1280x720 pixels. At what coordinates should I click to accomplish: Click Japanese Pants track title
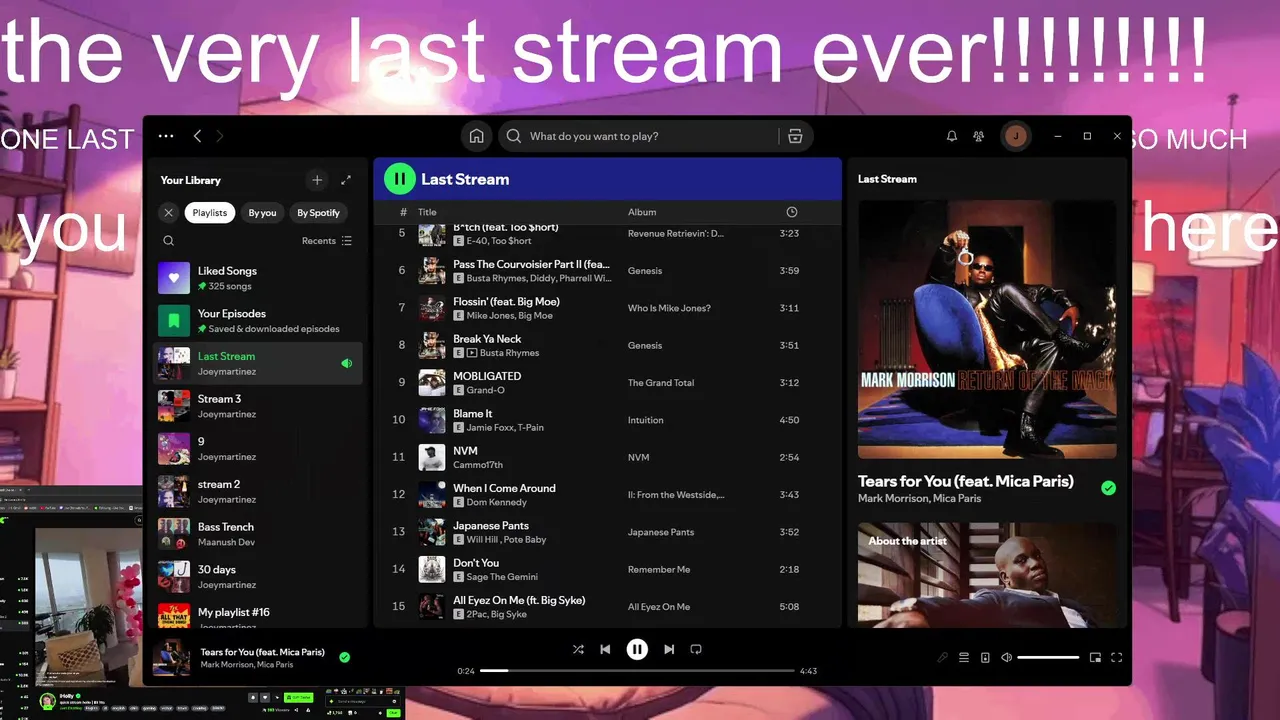[491, 526]
